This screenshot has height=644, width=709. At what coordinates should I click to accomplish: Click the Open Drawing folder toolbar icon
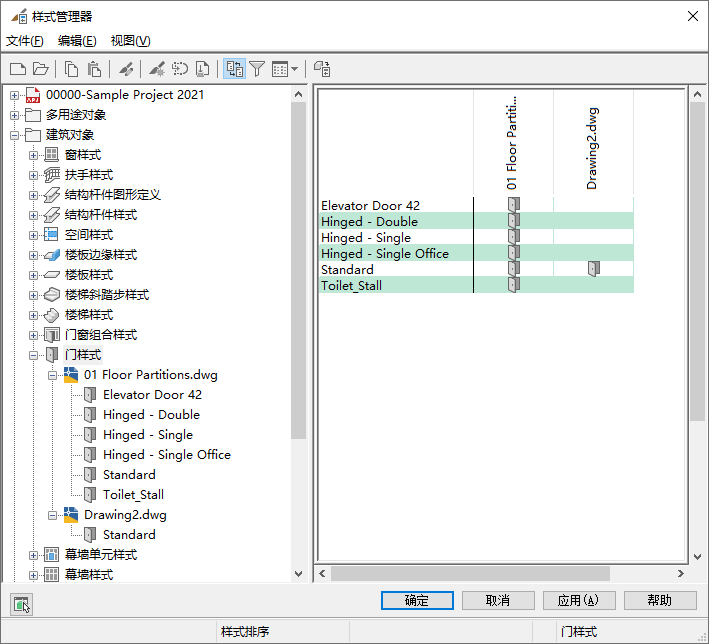pos(41,69)
